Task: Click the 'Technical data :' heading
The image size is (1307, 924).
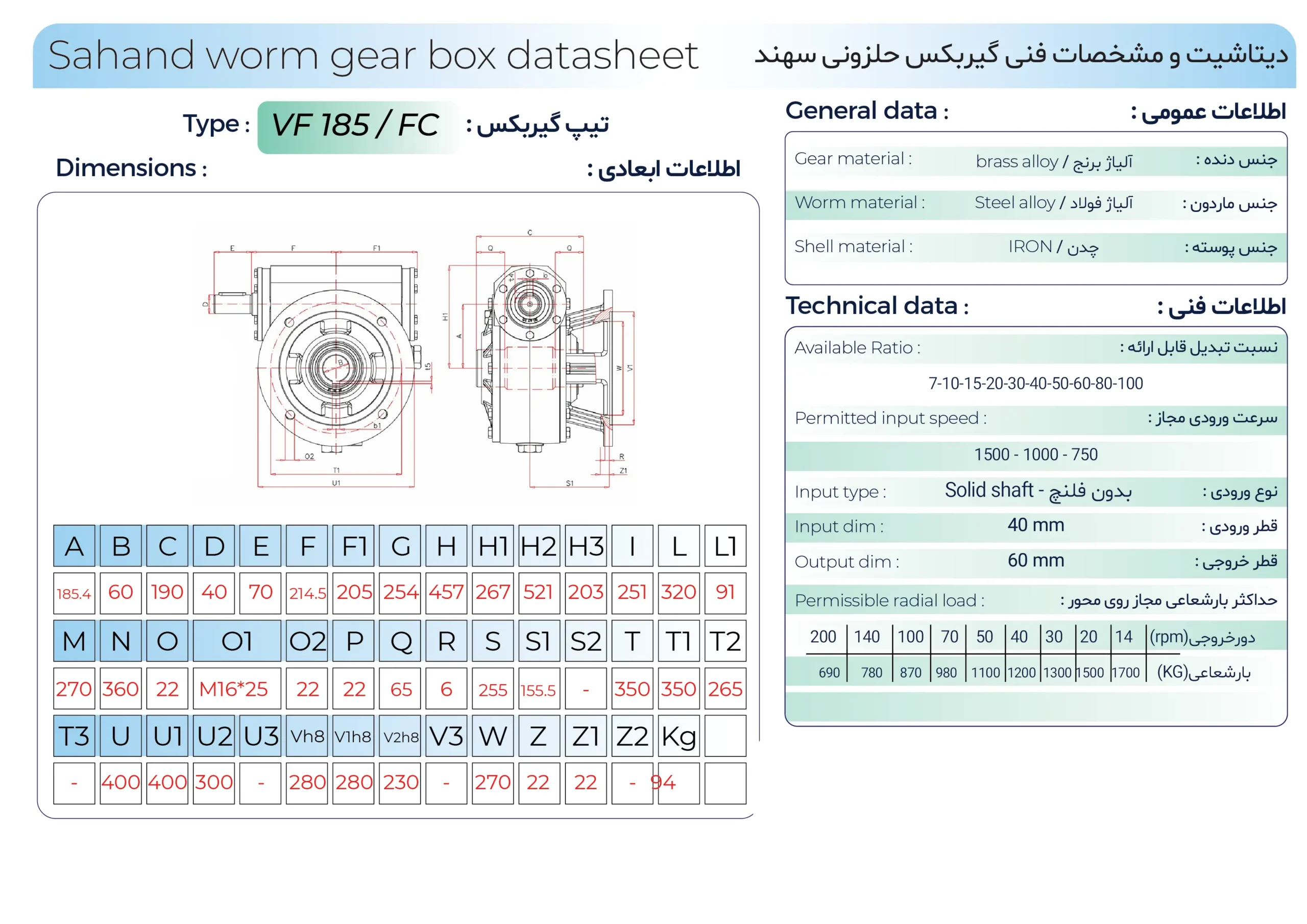Action: [x=877, y=306]
